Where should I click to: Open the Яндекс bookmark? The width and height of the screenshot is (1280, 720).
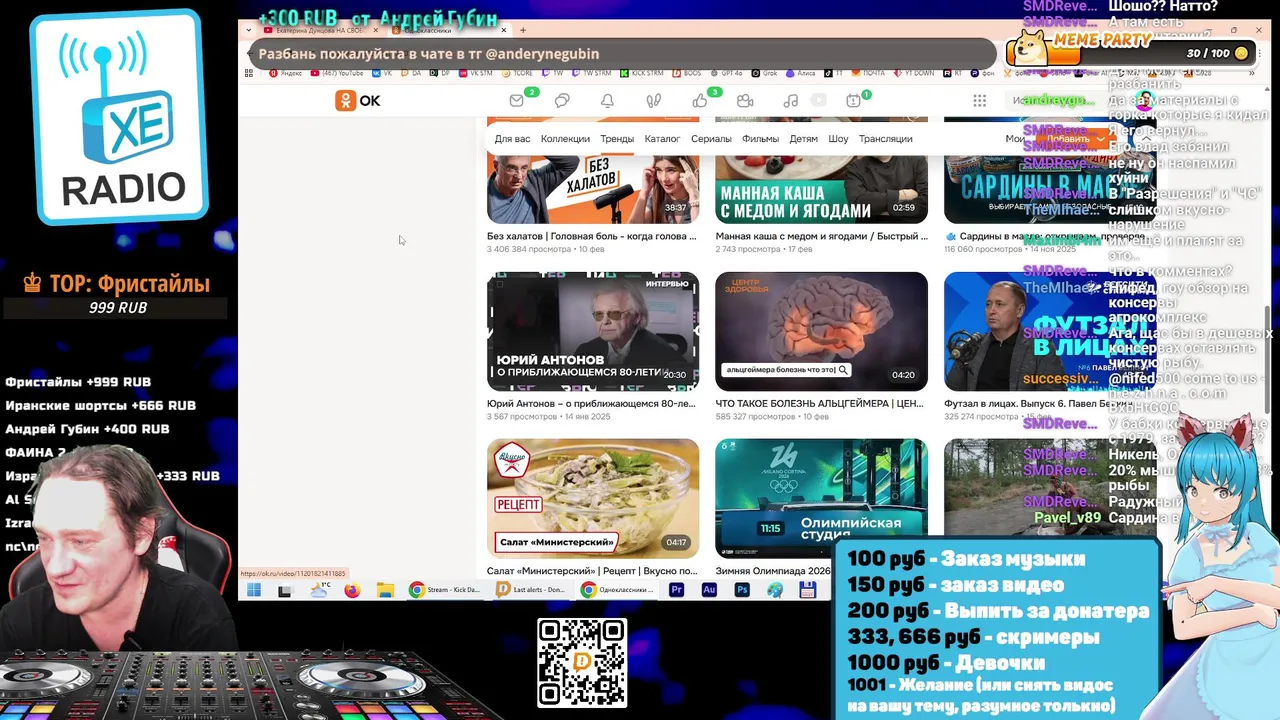(x=286, y=73)
